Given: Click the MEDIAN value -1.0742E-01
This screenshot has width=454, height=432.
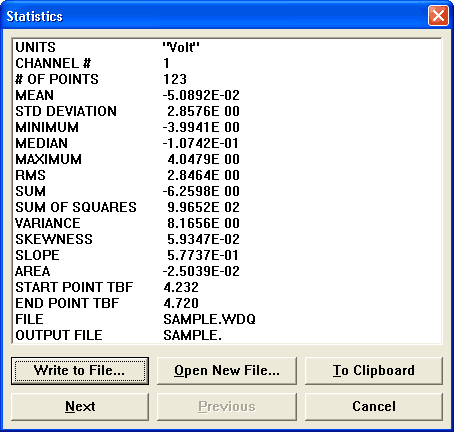Looking at the screenshot, I should (201, 143).
